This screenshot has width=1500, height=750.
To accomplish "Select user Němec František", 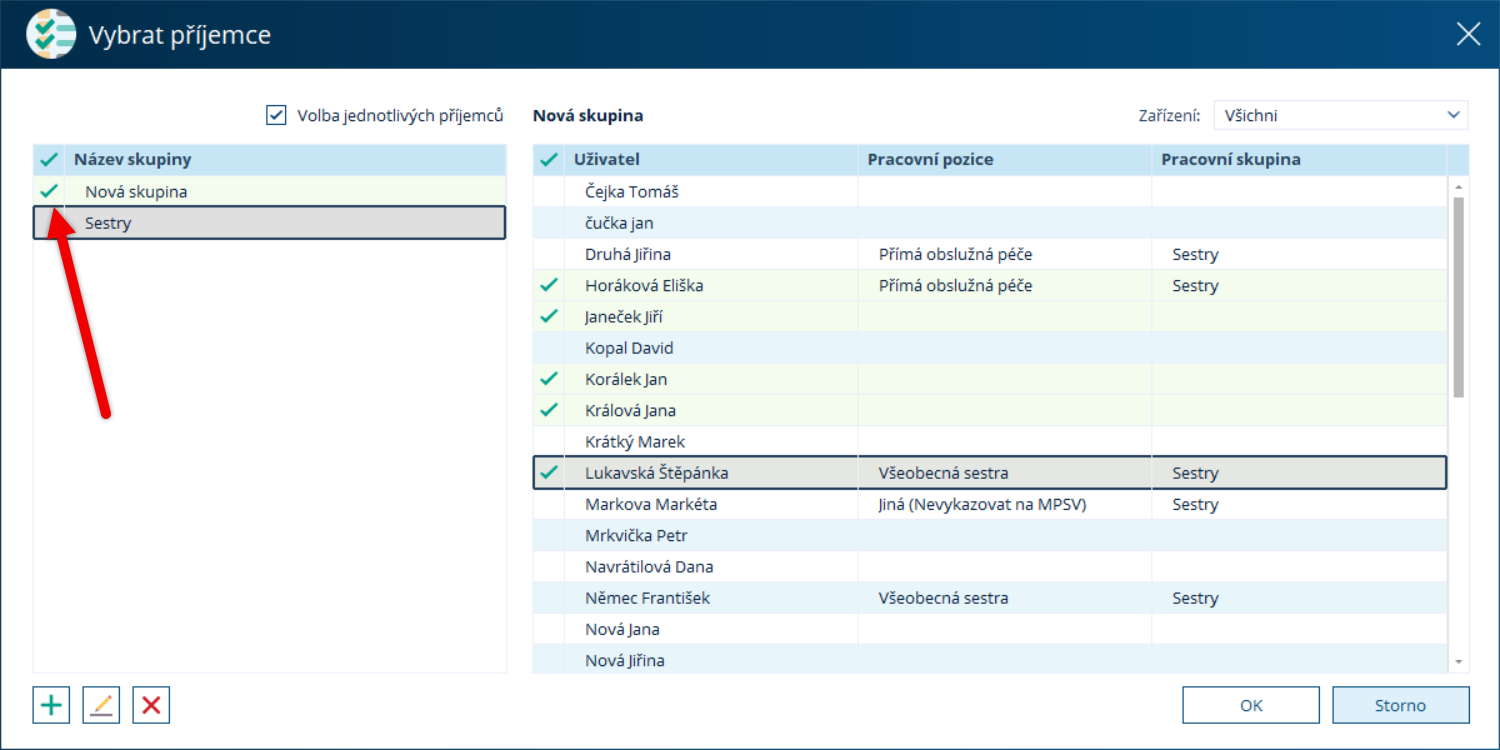I will click(x=990, y=598).
